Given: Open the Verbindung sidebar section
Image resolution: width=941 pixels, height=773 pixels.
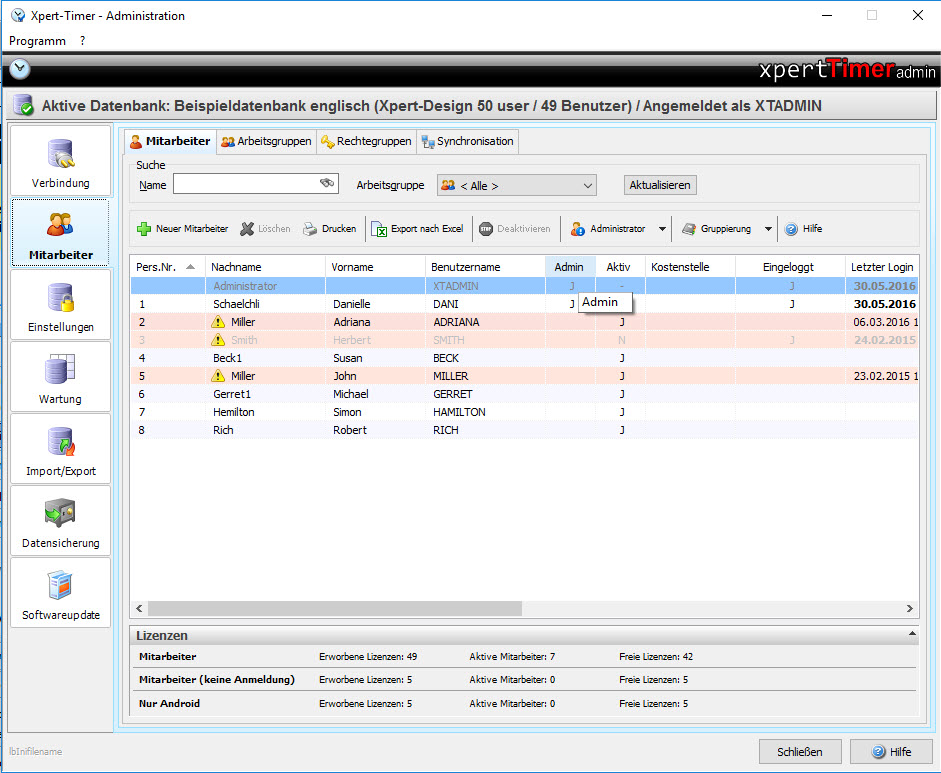Looking at the screenshot, I should click(x=61, y=161).
